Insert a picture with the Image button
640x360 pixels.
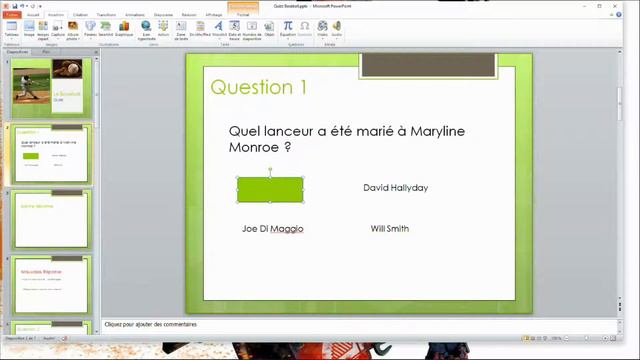[x=29, y=28]
